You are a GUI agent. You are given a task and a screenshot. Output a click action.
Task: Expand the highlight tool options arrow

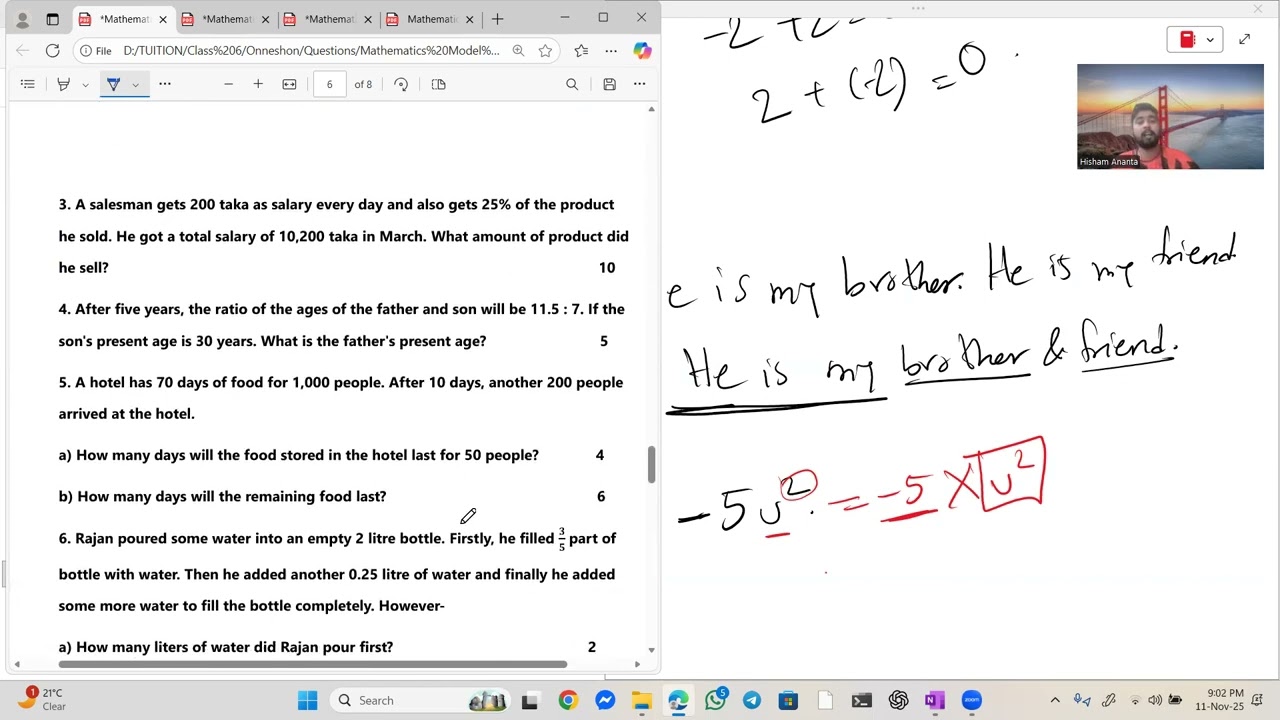[85, 84]
